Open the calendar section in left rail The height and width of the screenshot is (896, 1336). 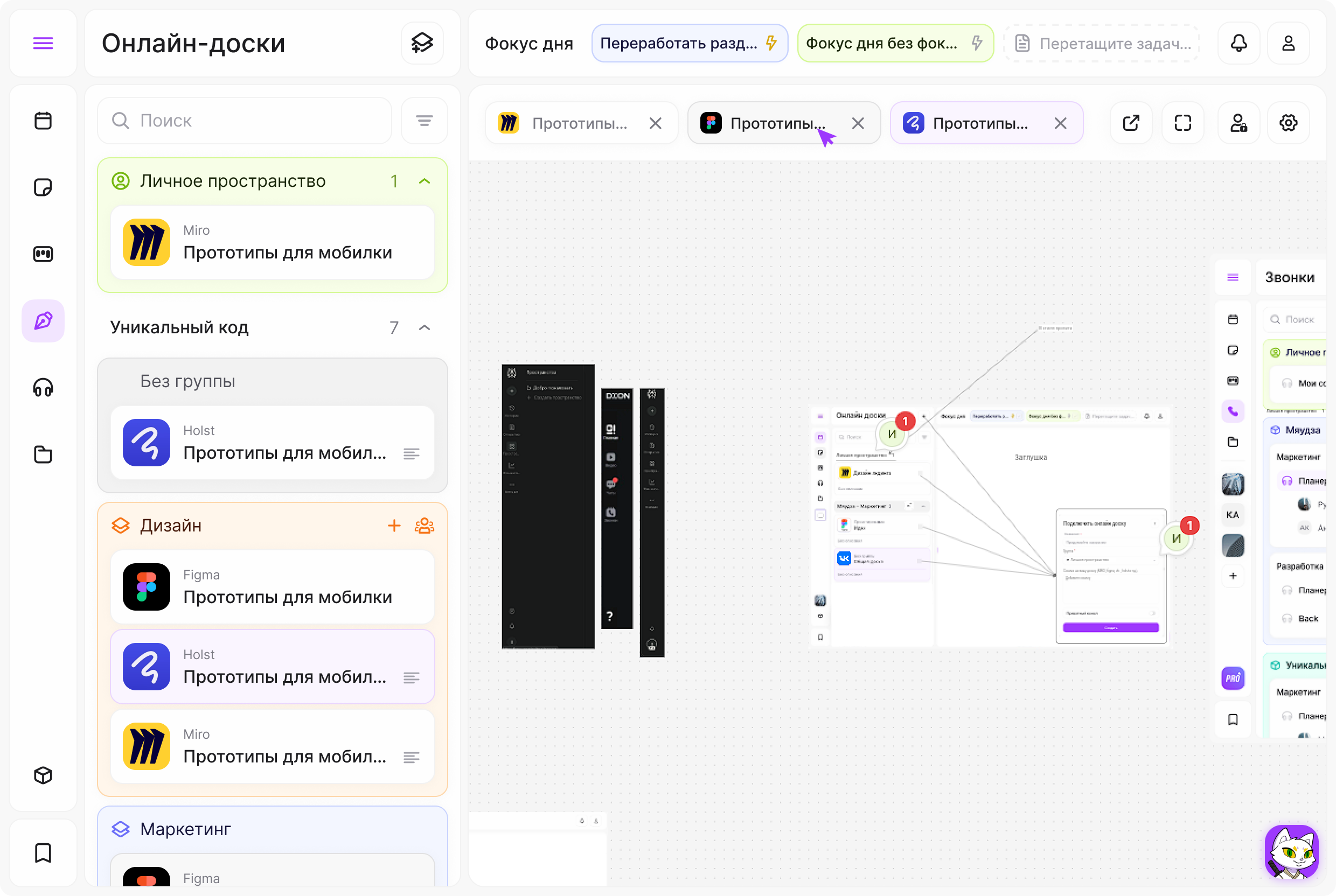(43, 121)
